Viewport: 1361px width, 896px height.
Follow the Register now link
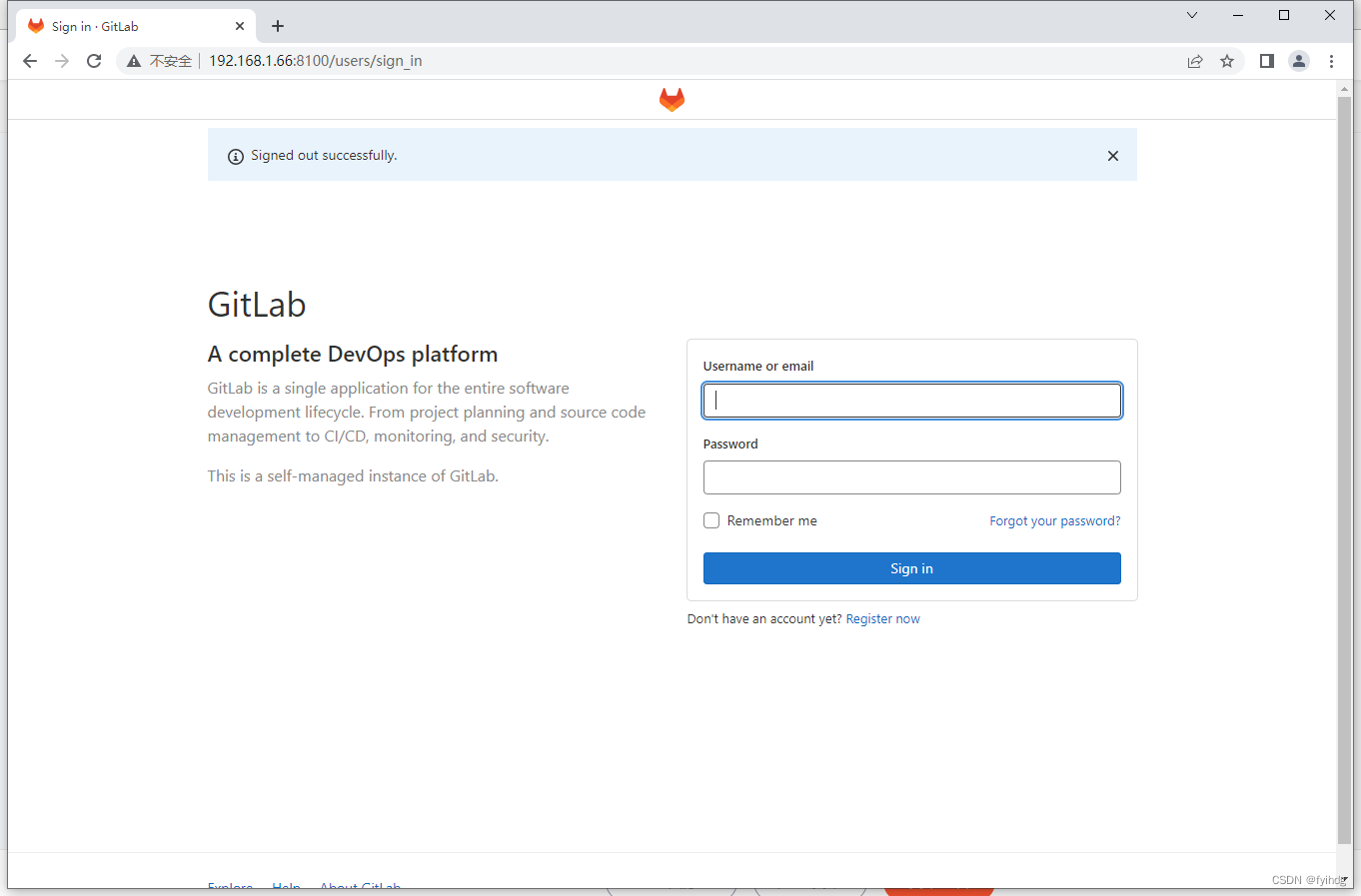(x=882, y=618)
